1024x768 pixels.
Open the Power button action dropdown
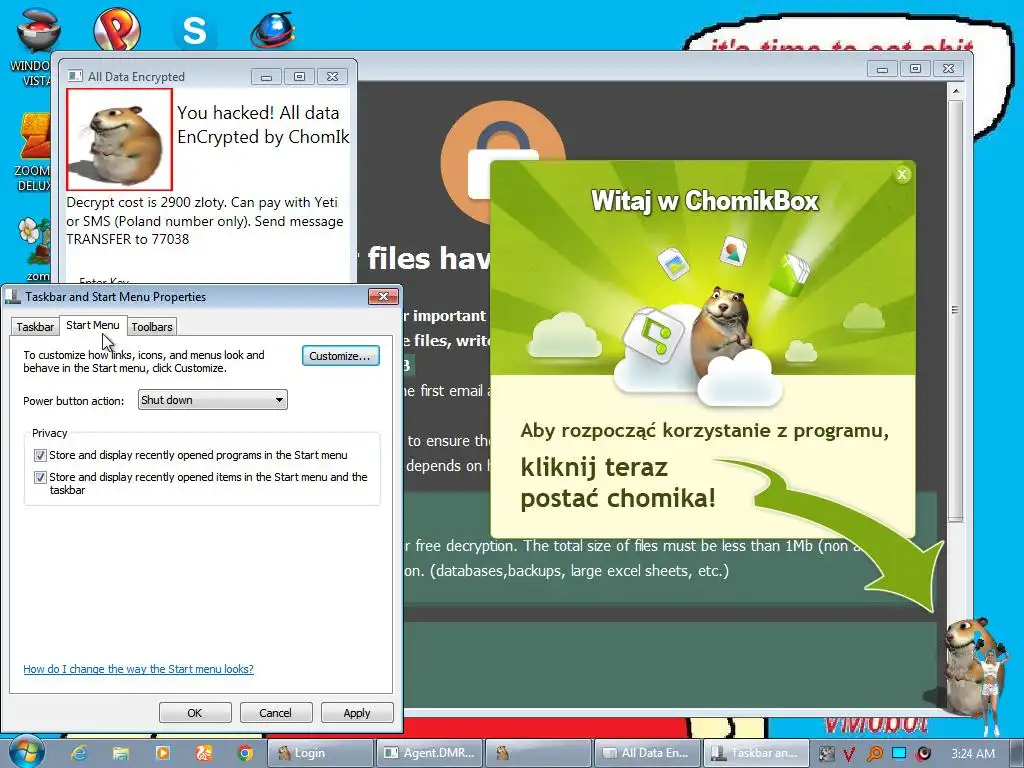pos(212,400)
